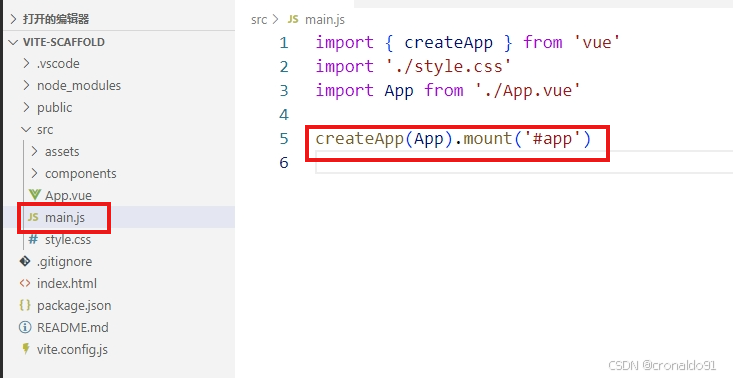Select main.js in the file explorer
733x378 pixels.
(65, 217)
